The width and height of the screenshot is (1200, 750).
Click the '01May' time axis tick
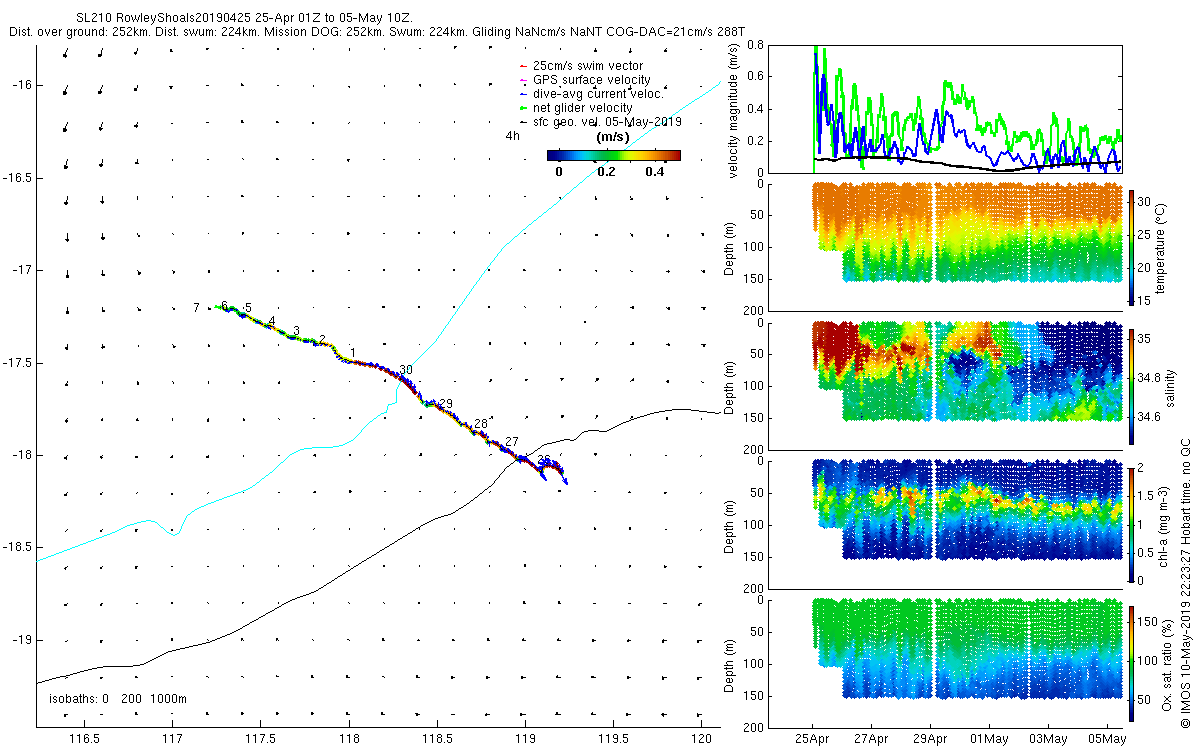point(990,738)
